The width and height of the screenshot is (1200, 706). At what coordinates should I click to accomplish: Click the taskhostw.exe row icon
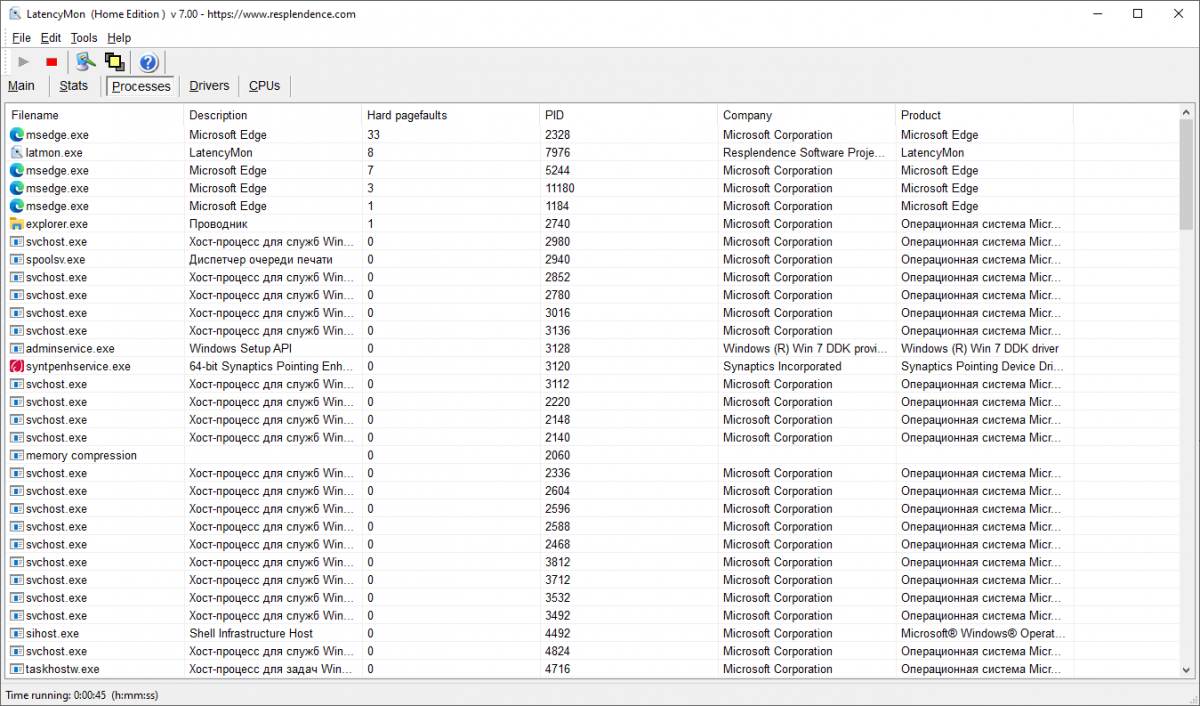(x=17, y=669)
